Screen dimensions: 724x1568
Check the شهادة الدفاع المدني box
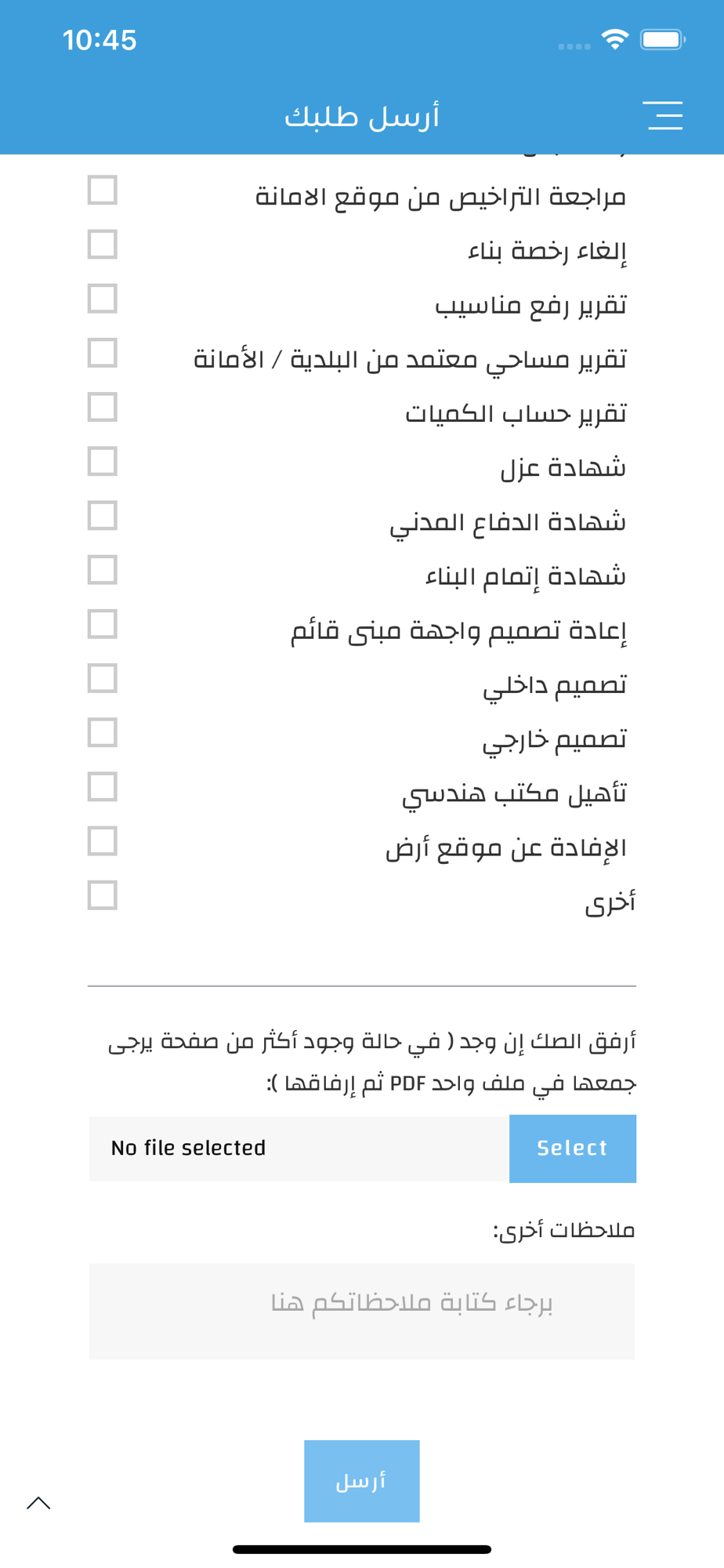[x=103, y=516]
